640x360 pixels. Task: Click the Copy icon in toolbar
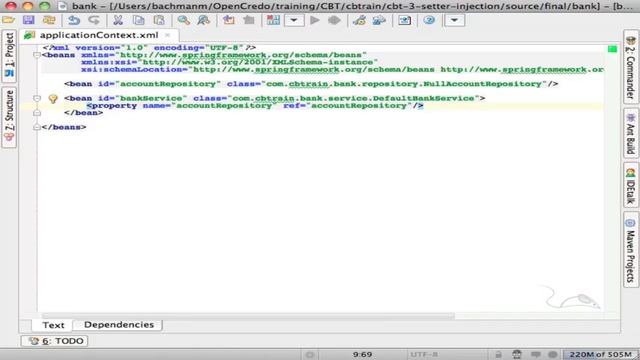click(x=139, y=20)
